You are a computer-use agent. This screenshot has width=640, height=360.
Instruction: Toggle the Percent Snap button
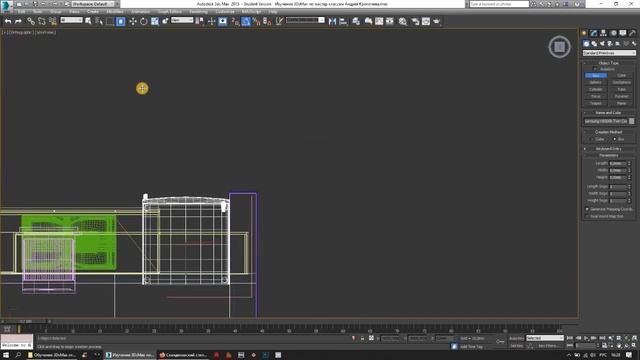[256, 21]
